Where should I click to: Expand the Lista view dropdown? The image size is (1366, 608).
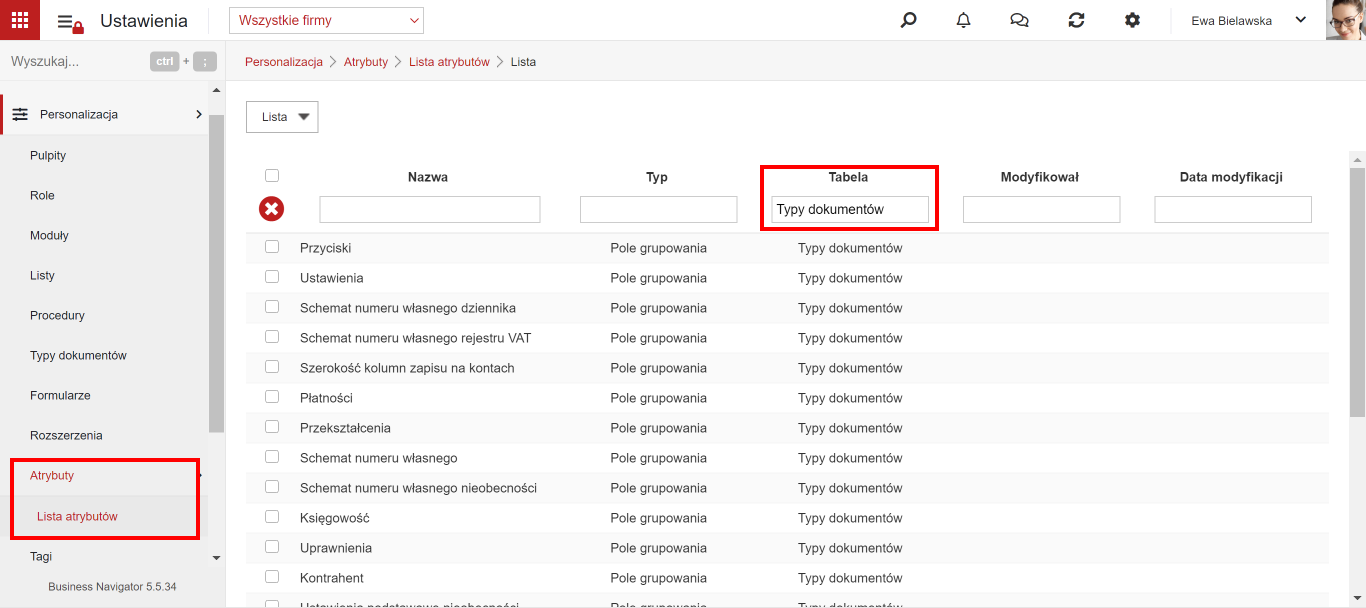pos(282,117)
